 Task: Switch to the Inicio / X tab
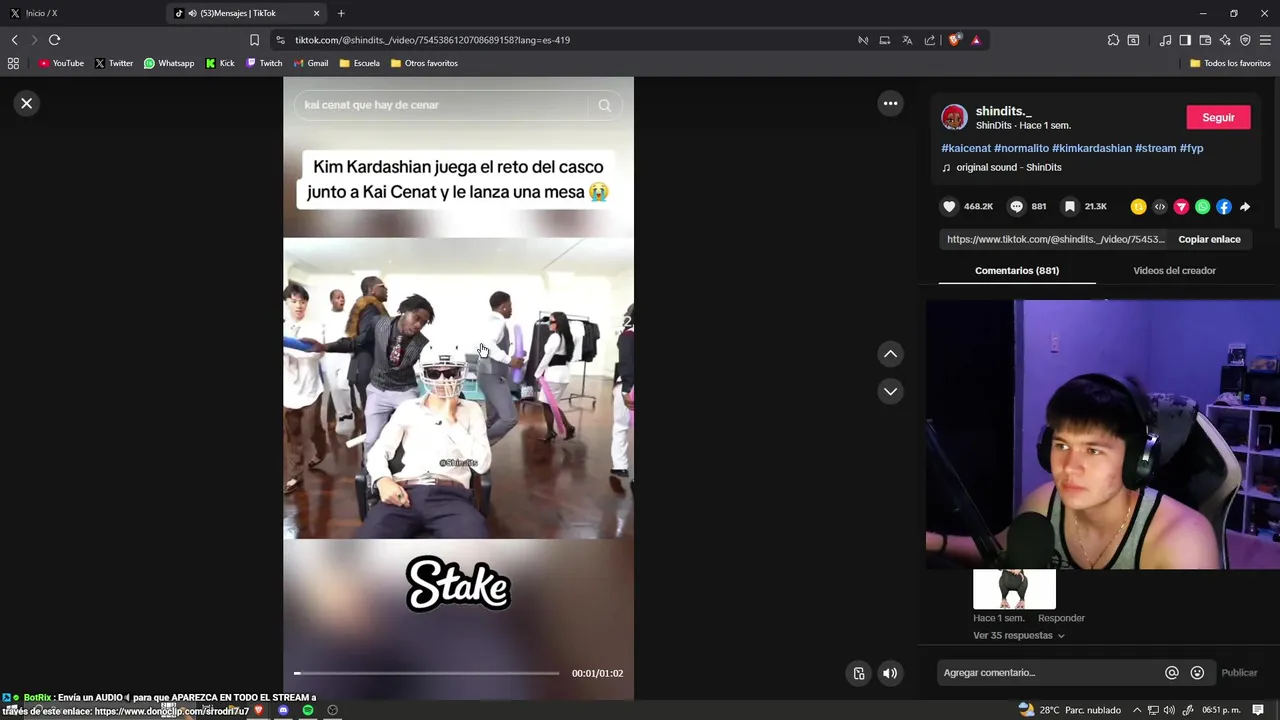tap(82, 13)
